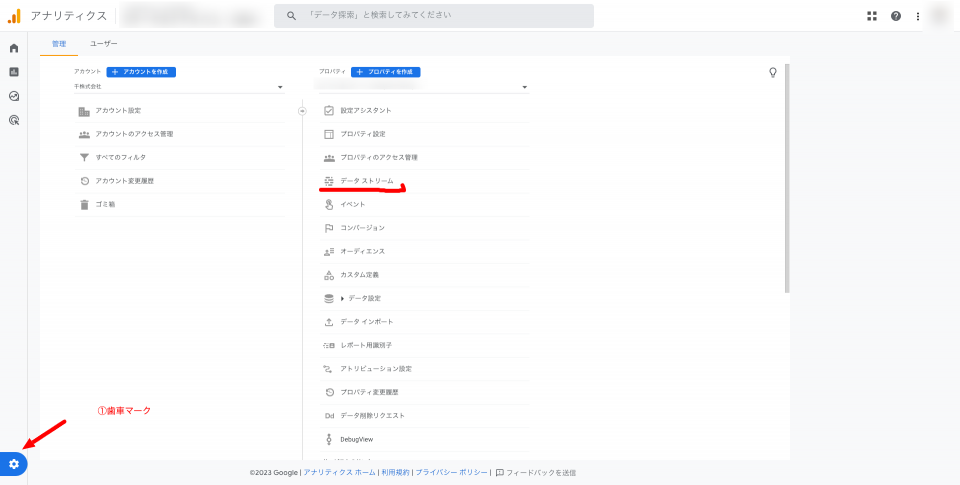The height and width of the screenshot is (485, 960).
Task: Switch to the ユーザー tab
Action: tap(103, 44)
